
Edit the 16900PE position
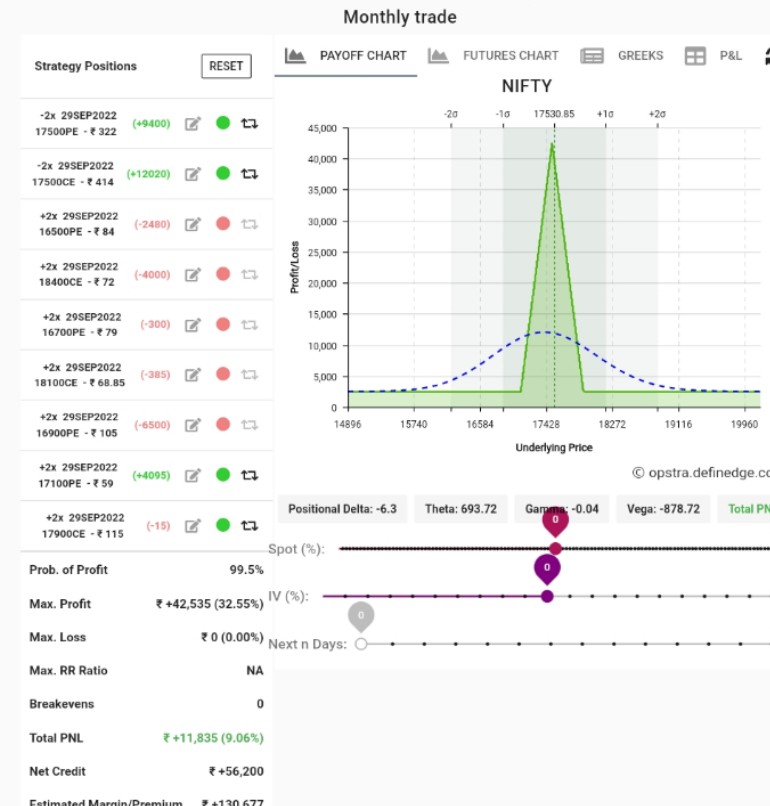(x=193, y=425)
